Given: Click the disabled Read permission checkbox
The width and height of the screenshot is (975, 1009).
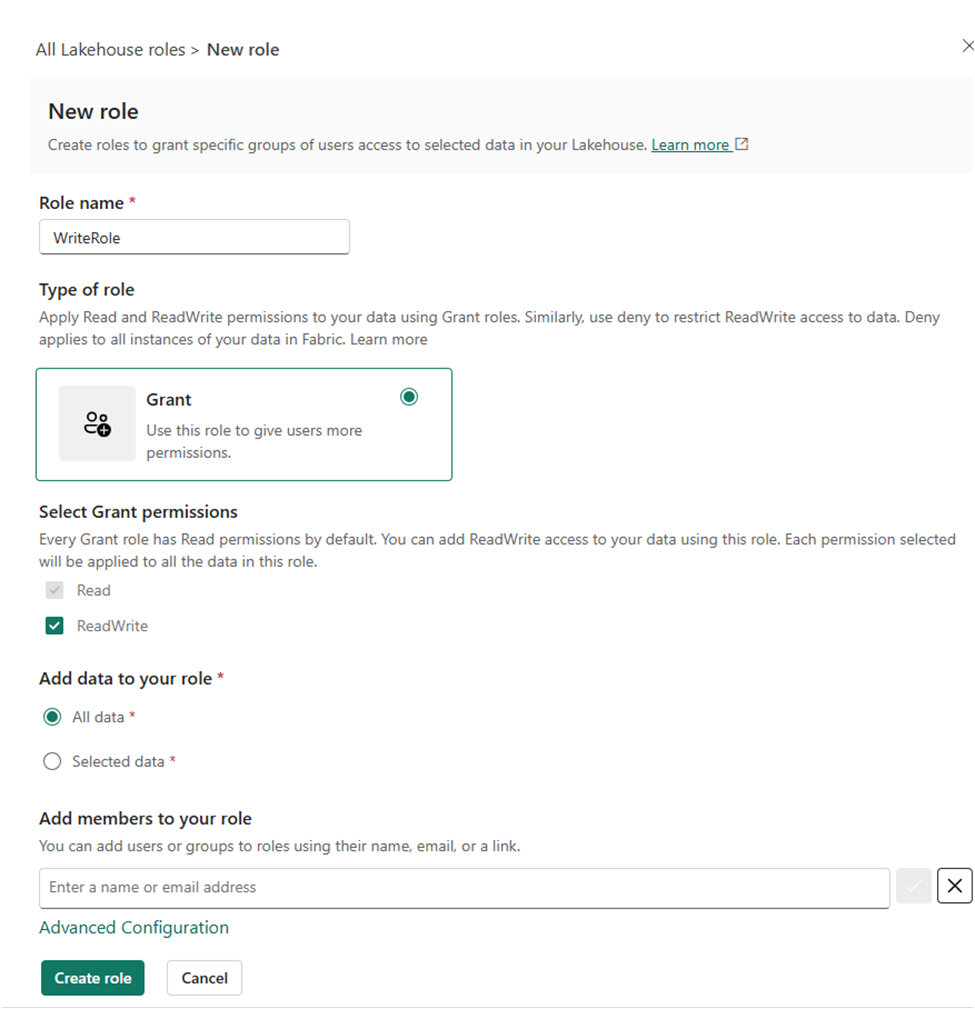Looking at the screenshot, I should pos(55,590).
